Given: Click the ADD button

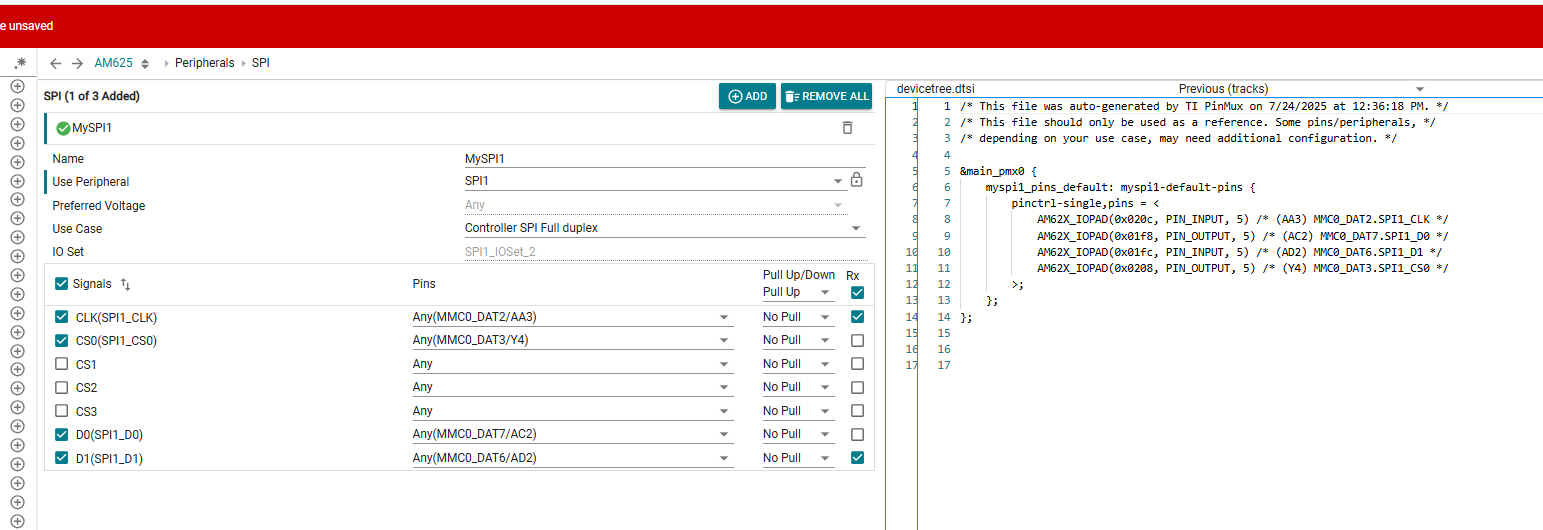Looking at the screenshot, I should tap(747, 96).
